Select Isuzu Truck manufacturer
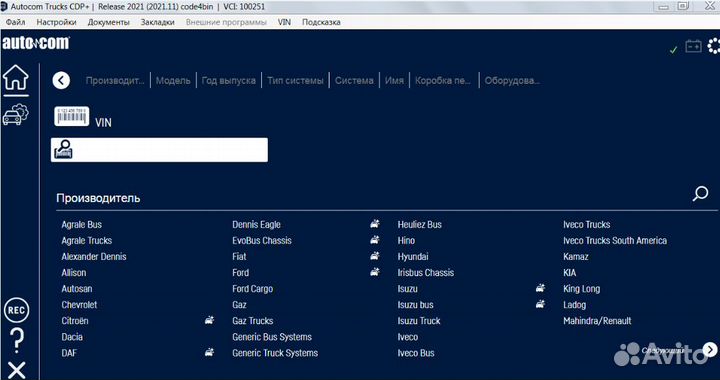720x380 pixels. (x=419, y=321)
